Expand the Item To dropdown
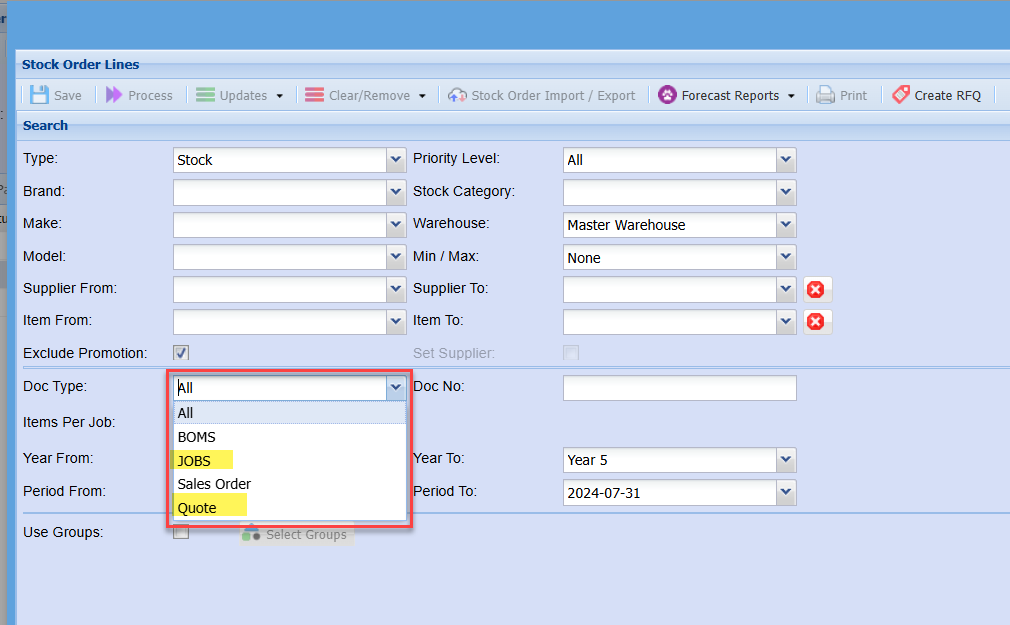This screenshot has height=625, width=1010. pyautogui.click(x=786, y=321)
